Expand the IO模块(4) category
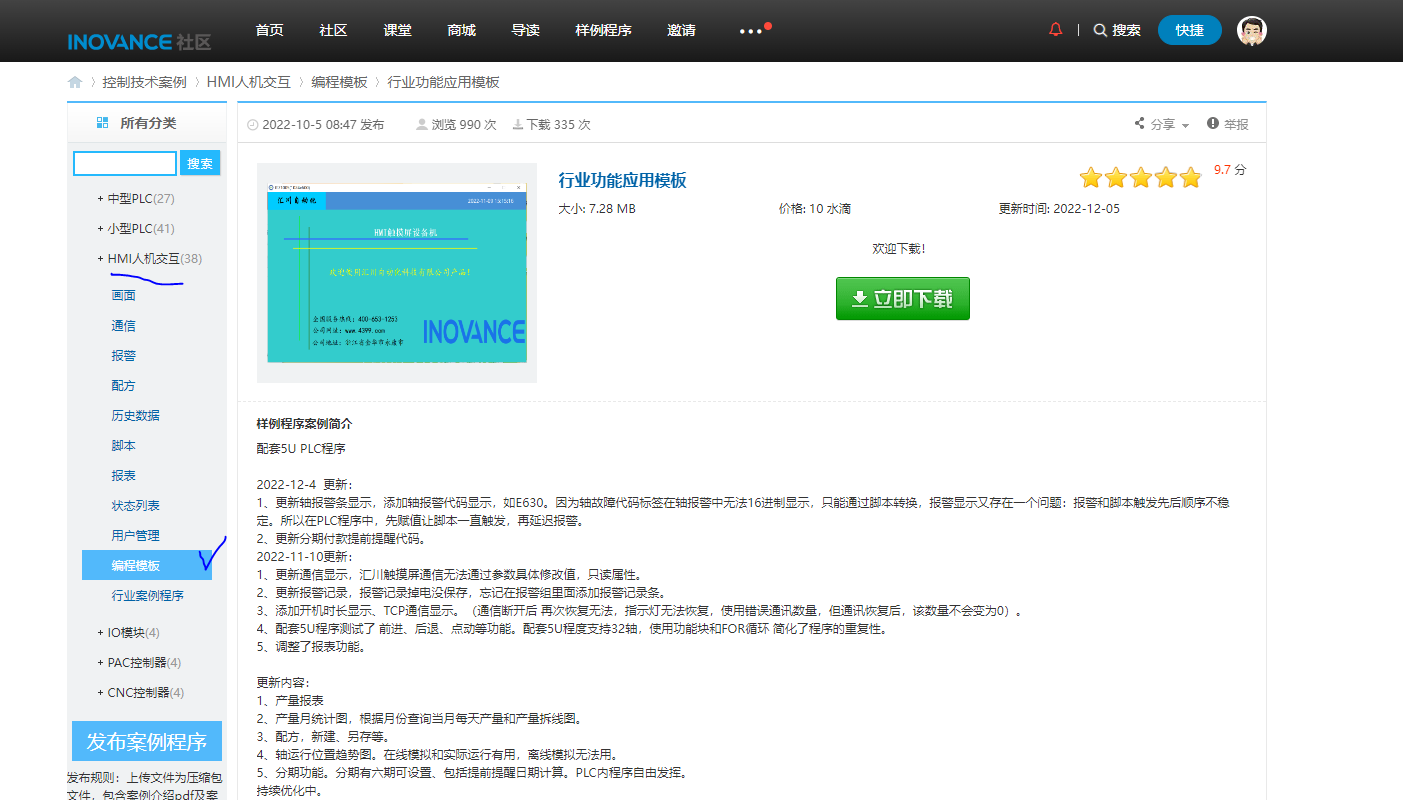 click(x=129, y=632)
